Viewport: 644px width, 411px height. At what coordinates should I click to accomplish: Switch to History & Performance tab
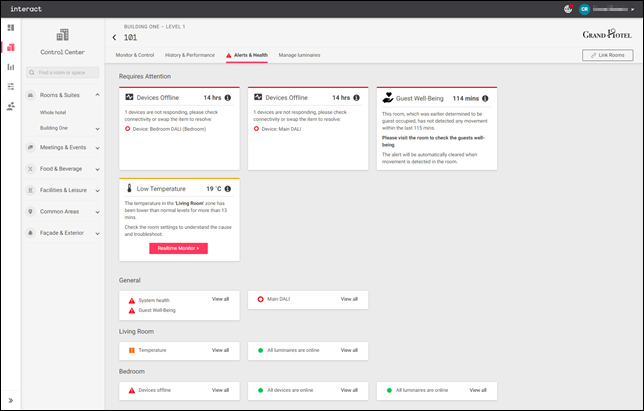(x=190, y=55)
